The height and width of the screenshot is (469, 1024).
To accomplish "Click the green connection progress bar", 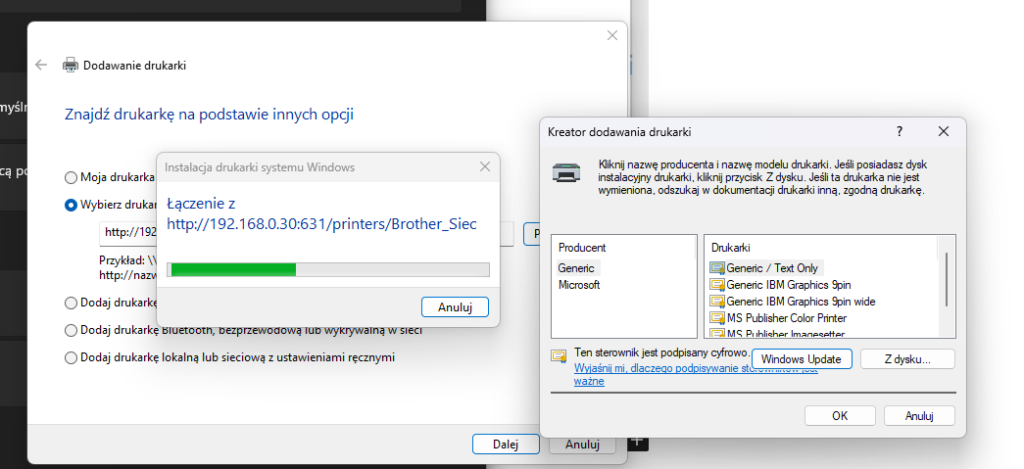I will 328,270.
